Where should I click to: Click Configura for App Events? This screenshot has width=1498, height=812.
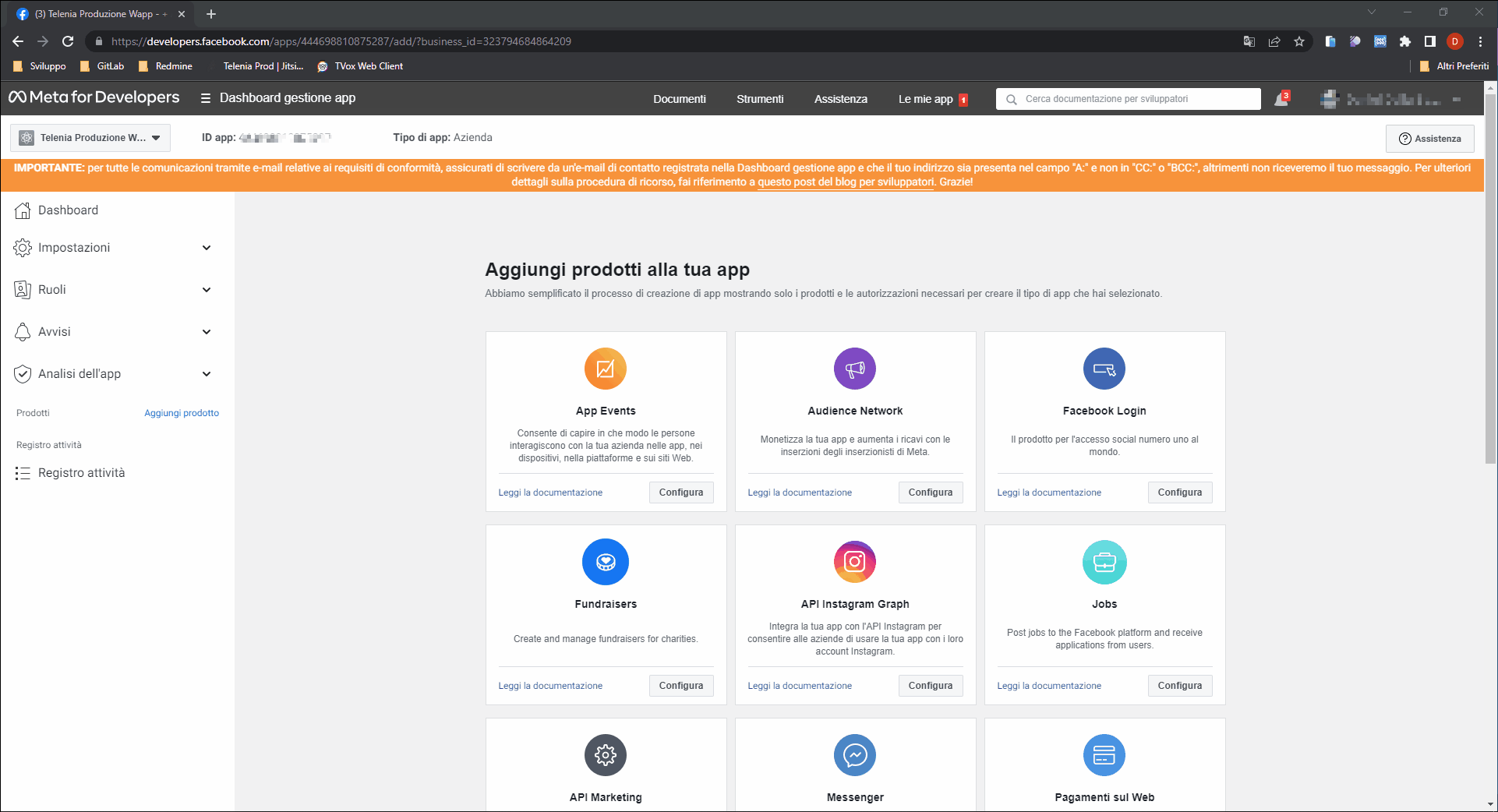681,492
